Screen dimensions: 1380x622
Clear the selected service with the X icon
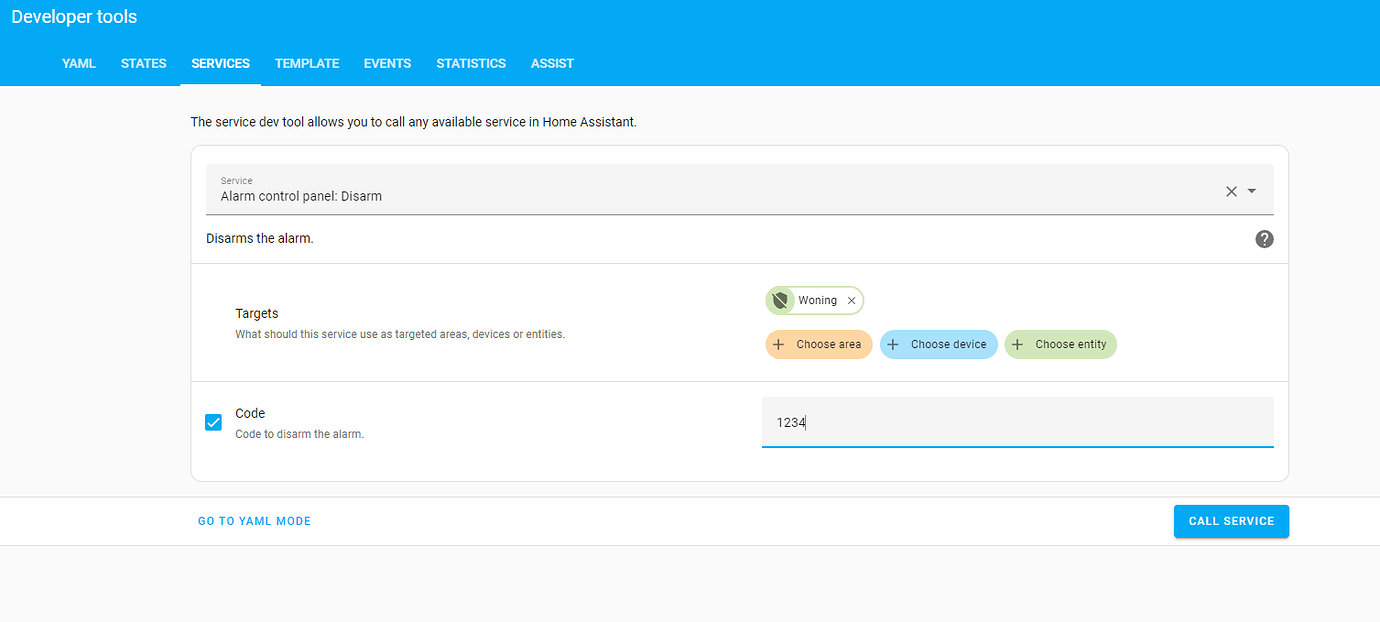[x=1231, y=191]
